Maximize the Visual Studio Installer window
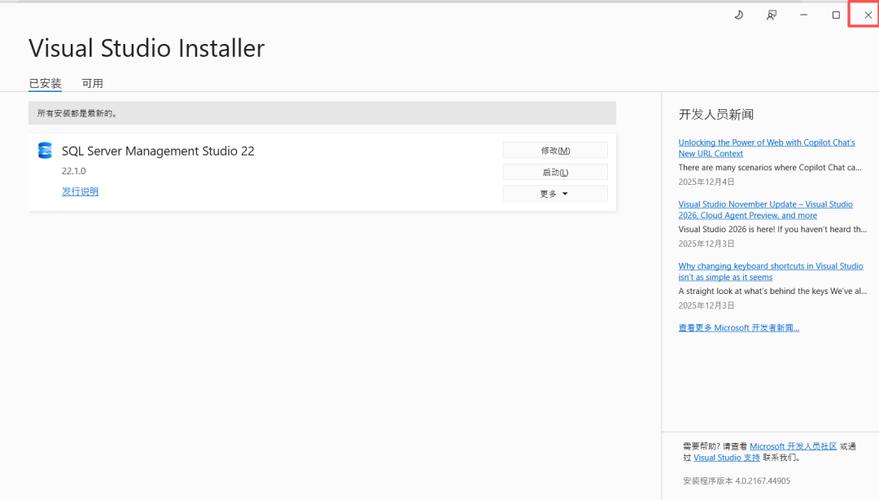Screen dimensions: 879x500 pyautogui.click(x=836, y=15)
